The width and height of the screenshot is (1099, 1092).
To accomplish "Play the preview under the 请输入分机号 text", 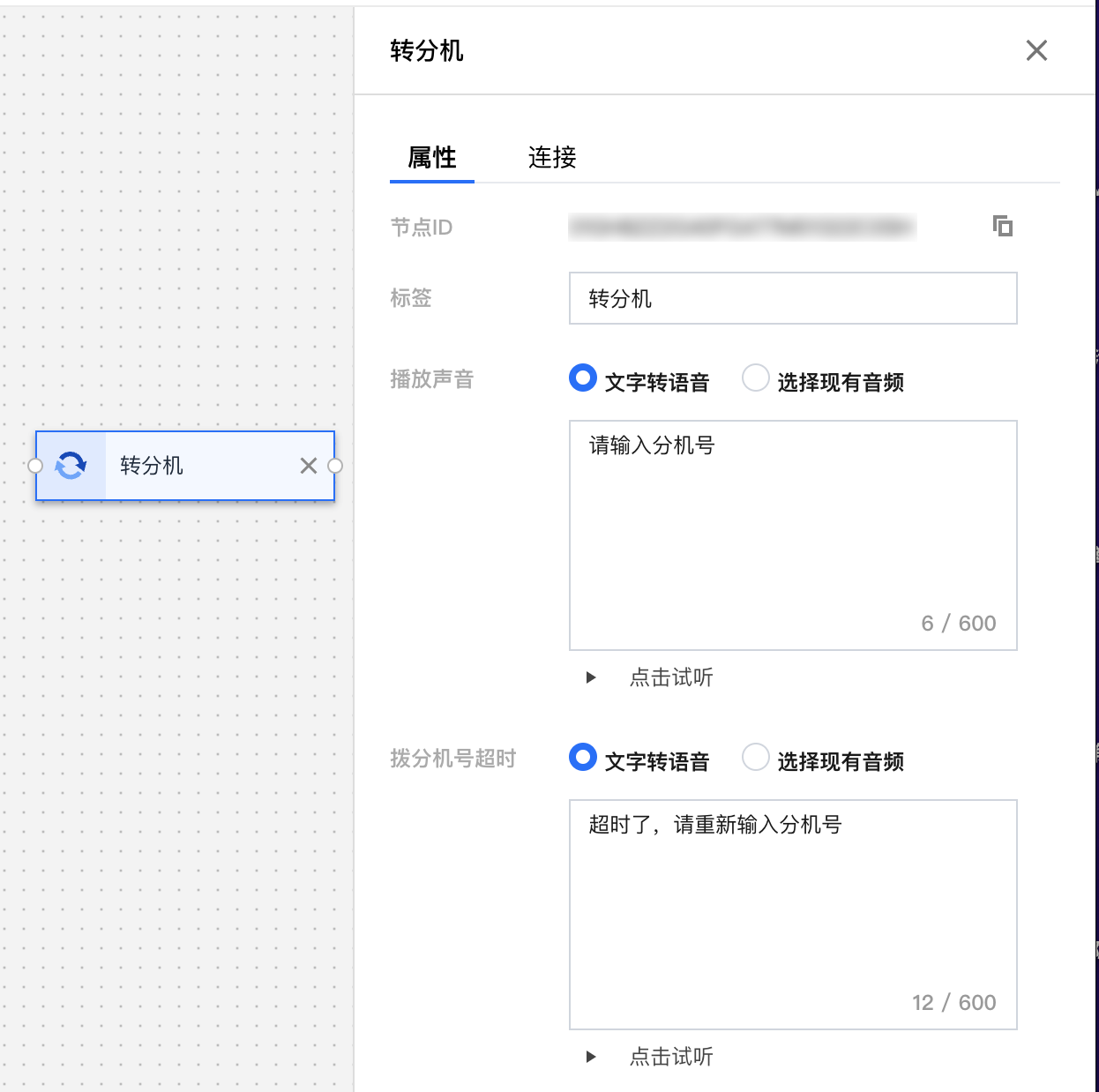I will pyautogui.click(x=591, y=677).
